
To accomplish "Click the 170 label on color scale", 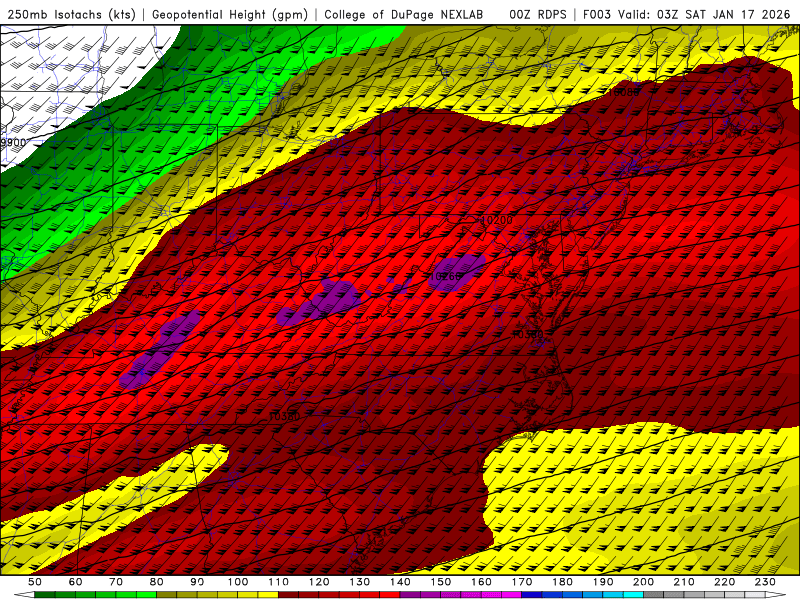I will 522,582.
